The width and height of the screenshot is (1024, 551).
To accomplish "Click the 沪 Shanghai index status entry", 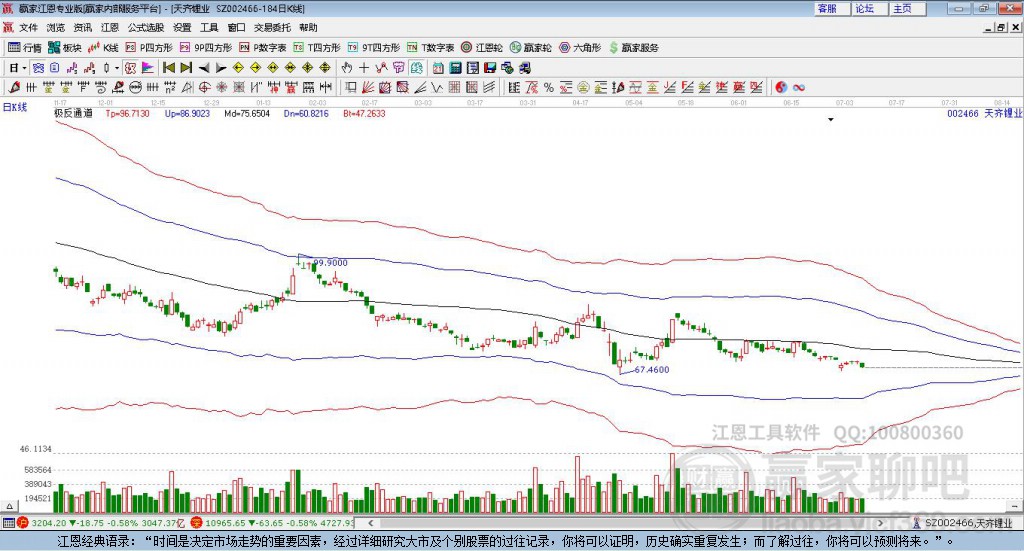I will (x=103, y=523).
